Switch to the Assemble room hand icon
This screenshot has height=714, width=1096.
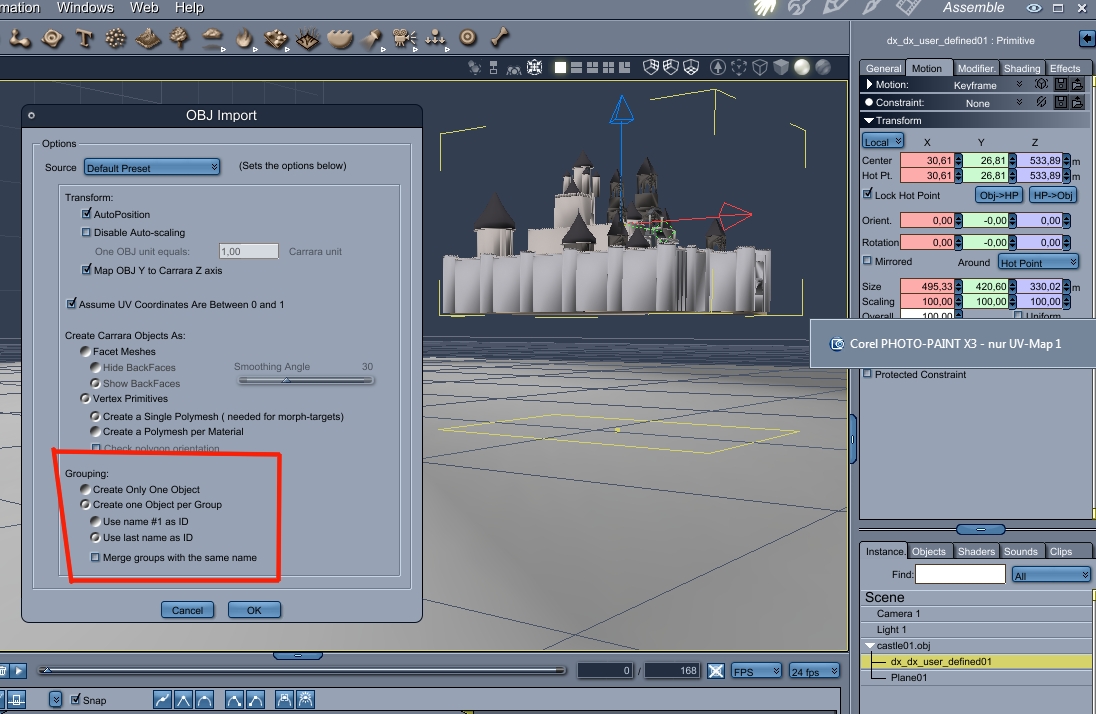[765, 8]
